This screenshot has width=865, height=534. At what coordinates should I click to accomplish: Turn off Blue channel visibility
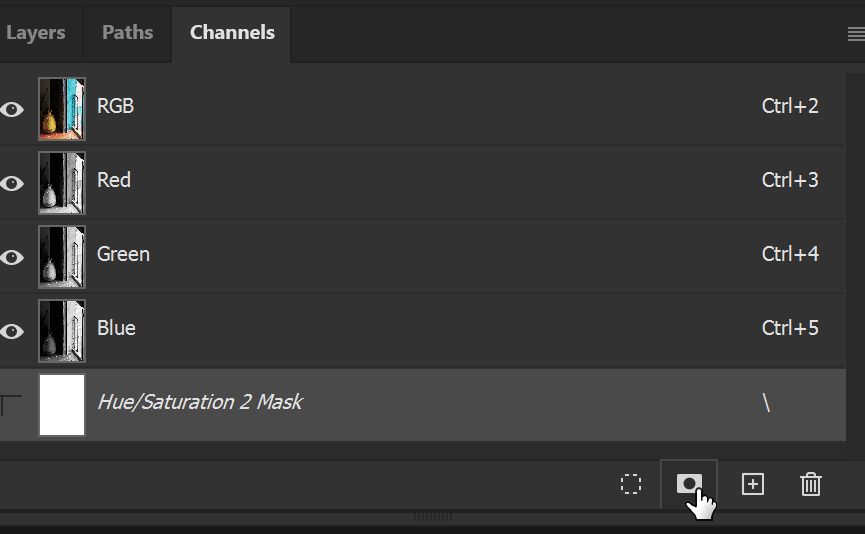tap(12, 331)
